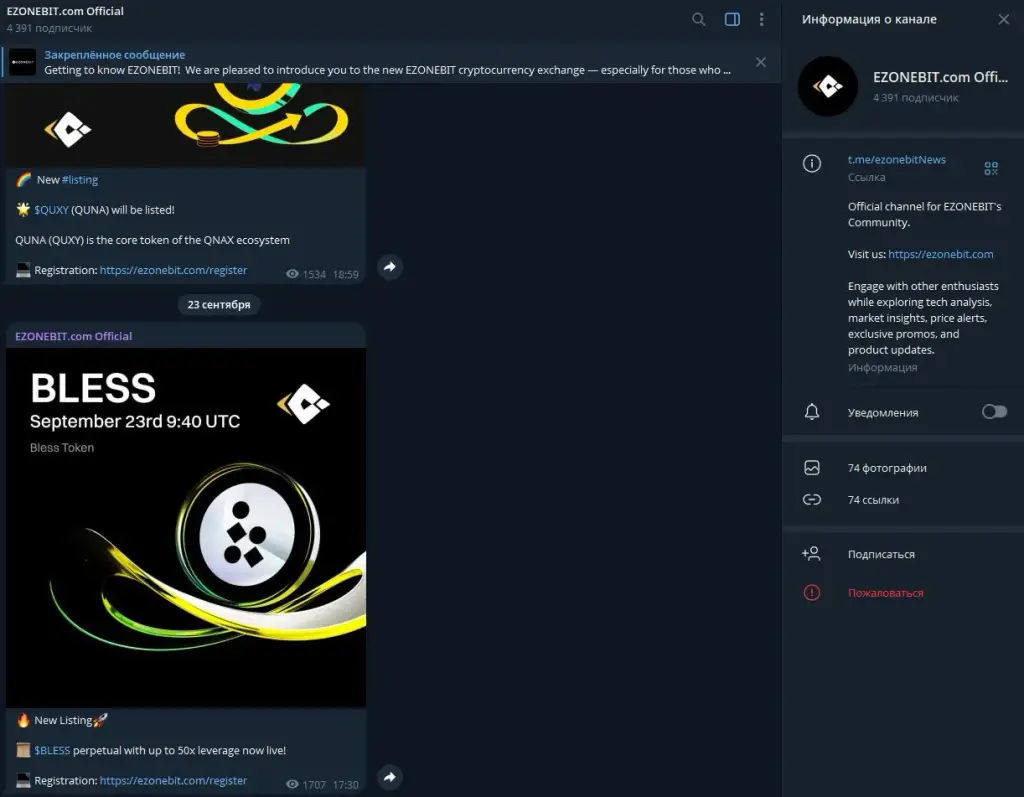Open the t.me/ezonebitNews link
The width and height of the screenshot is (1024, 797).
click(x=896, y=159)
